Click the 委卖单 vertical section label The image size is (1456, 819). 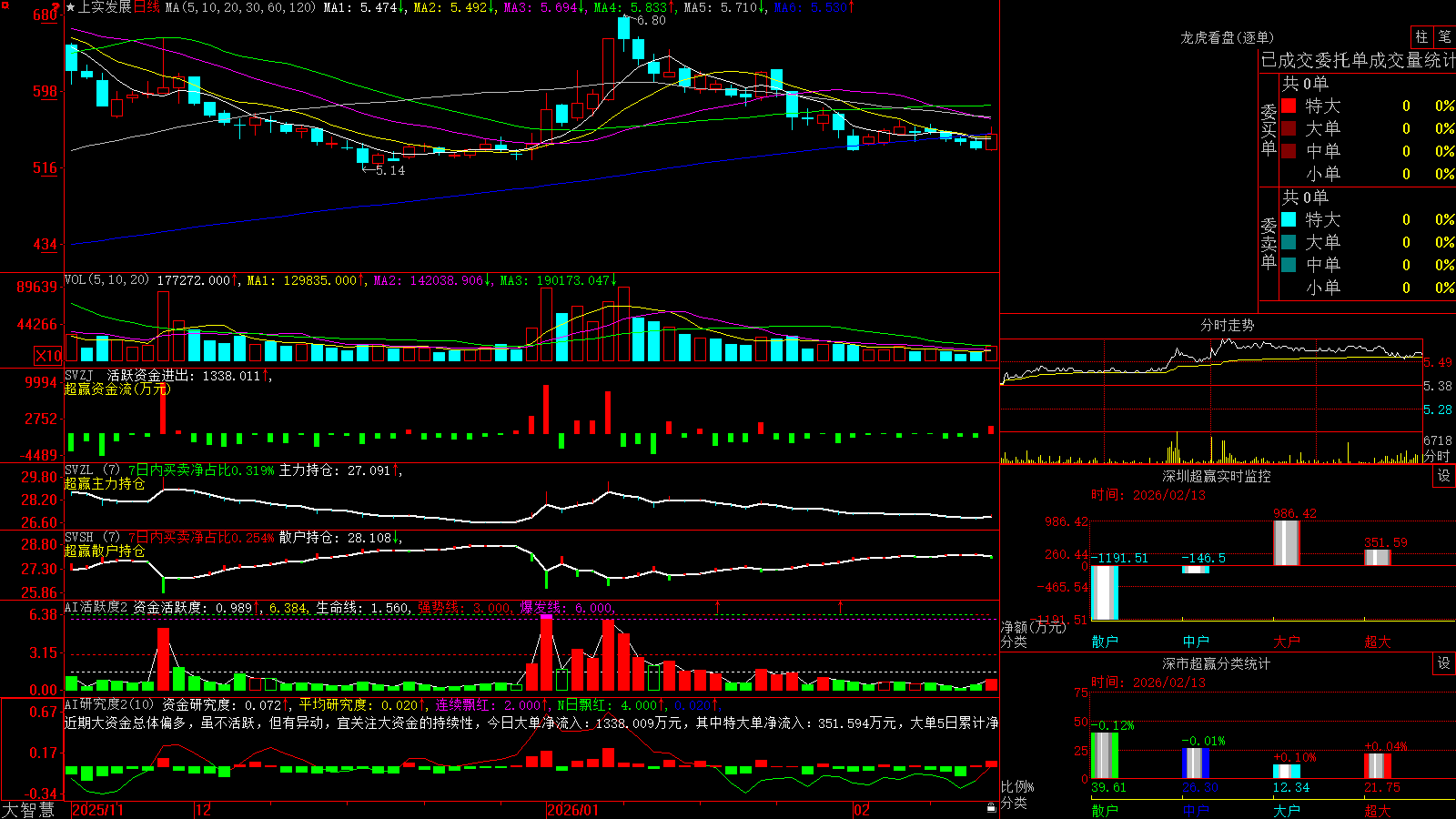pos(1269,243)
